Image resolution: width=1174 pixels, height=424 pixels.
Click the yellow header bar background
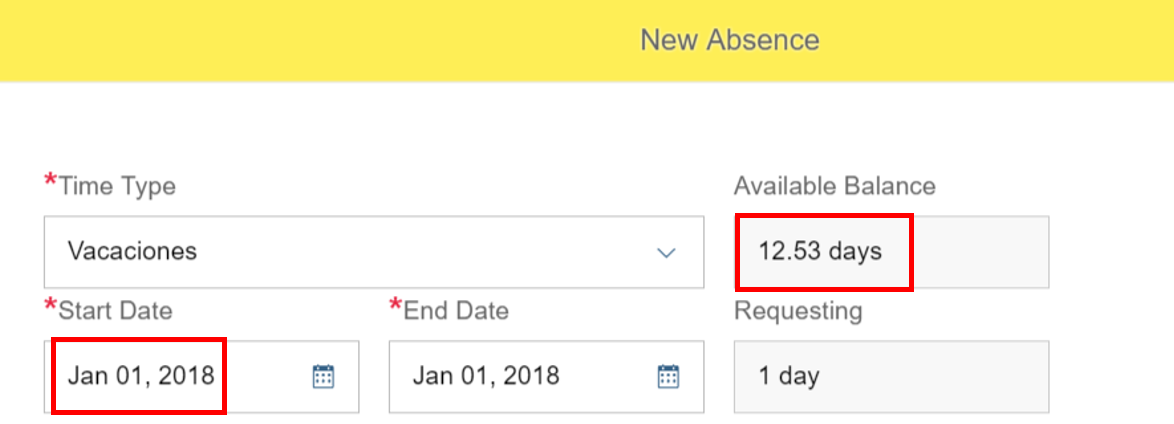pyautogui.click(x=299, y=40)
